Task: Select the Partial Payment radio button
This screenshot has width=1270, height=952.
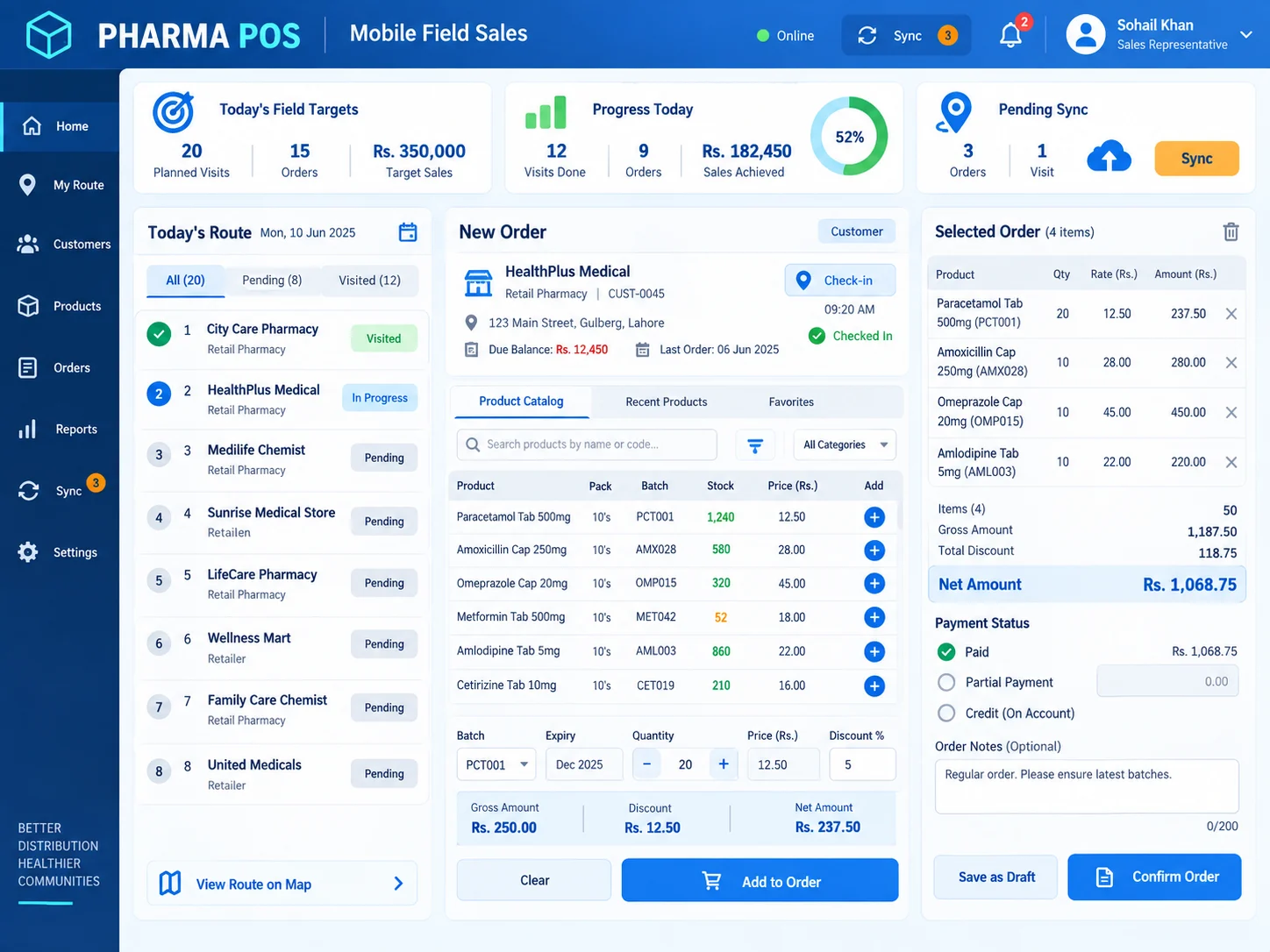Action: 946,682
